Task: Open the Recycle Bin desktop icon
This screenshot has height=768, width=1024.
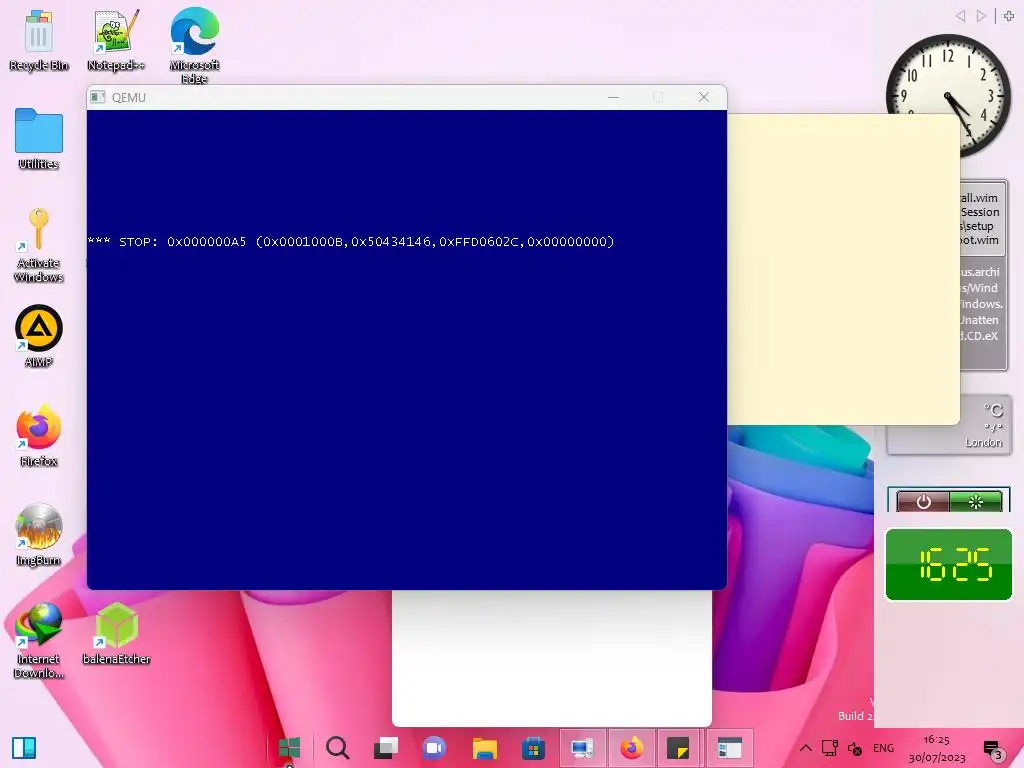Action: click(39, 40)
